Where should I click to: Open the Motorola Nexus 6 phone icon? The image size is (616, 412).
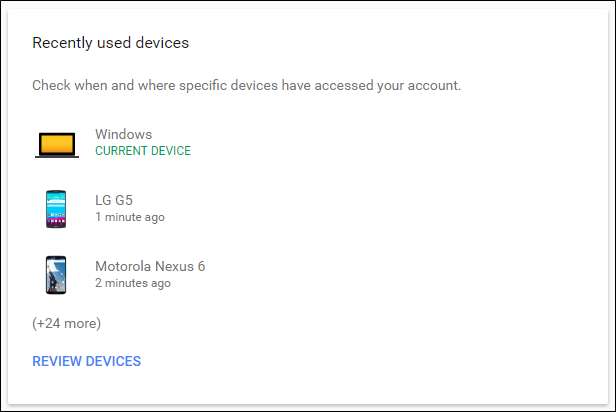[x=56, y=275]
